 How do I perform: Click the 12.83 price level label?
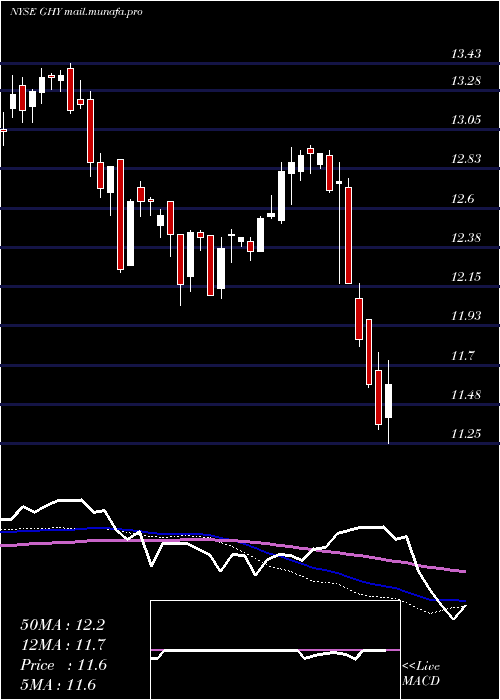pos(466,159)
